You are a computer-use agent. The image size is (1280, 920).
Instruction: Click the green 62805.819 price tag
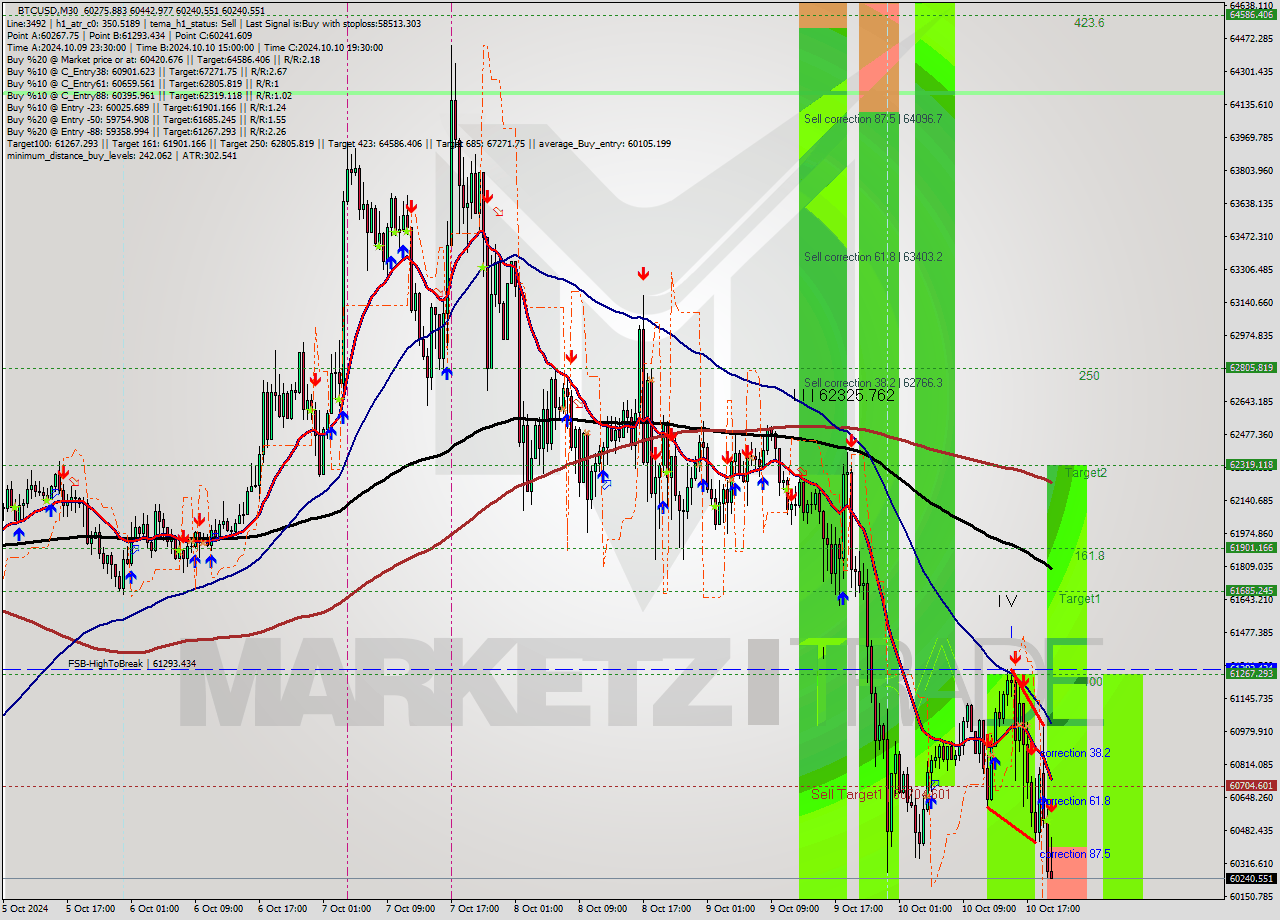(1251, 368)
